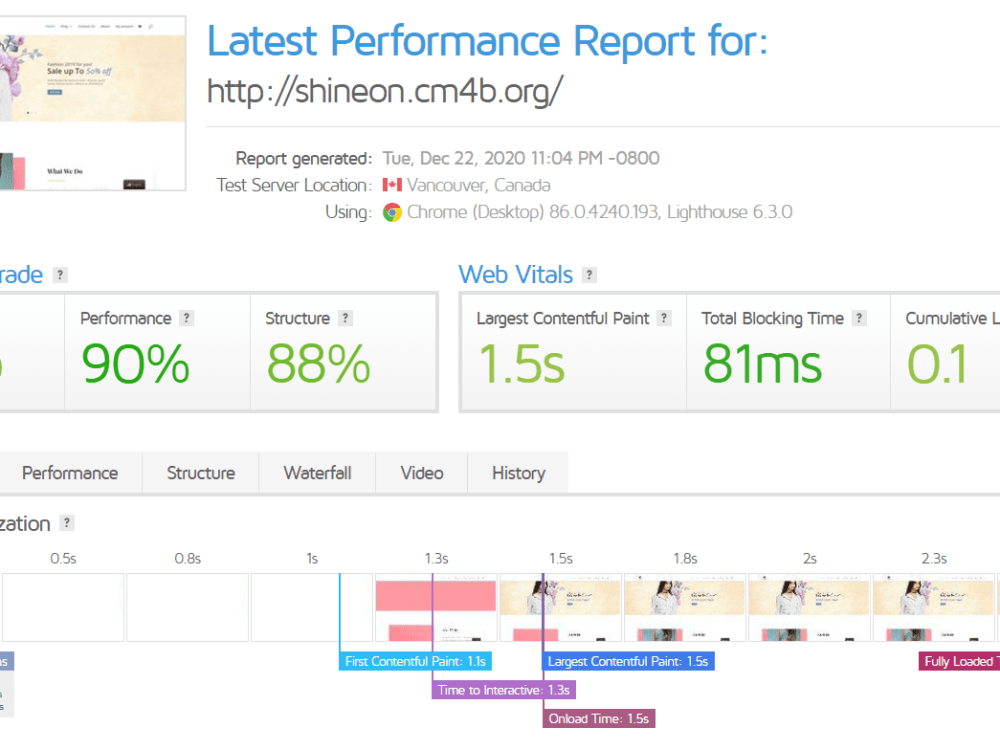The width and height of the screenshot is (1000, 750).
Task: Click the Canadian flag icon by Vancouver
Action: [392, 185]
